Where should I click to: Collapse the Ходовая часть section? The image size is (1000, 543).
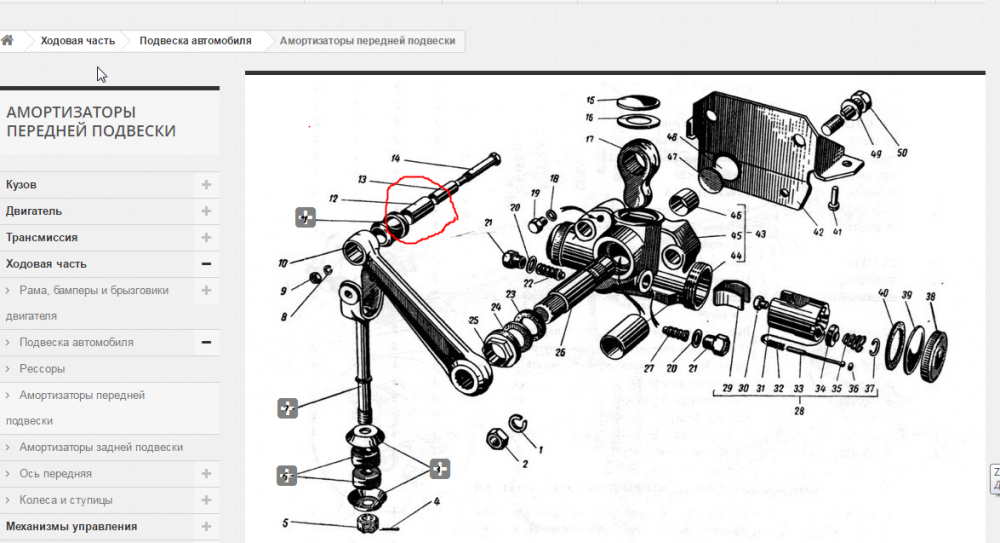[x=206, y=264]
